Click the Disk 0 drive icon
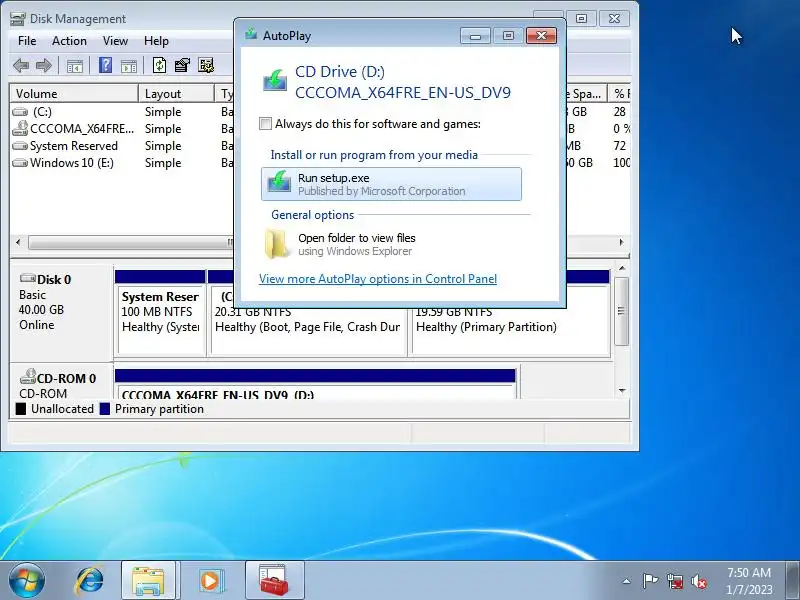Screen dimensions: 800x600 (28, 278)
